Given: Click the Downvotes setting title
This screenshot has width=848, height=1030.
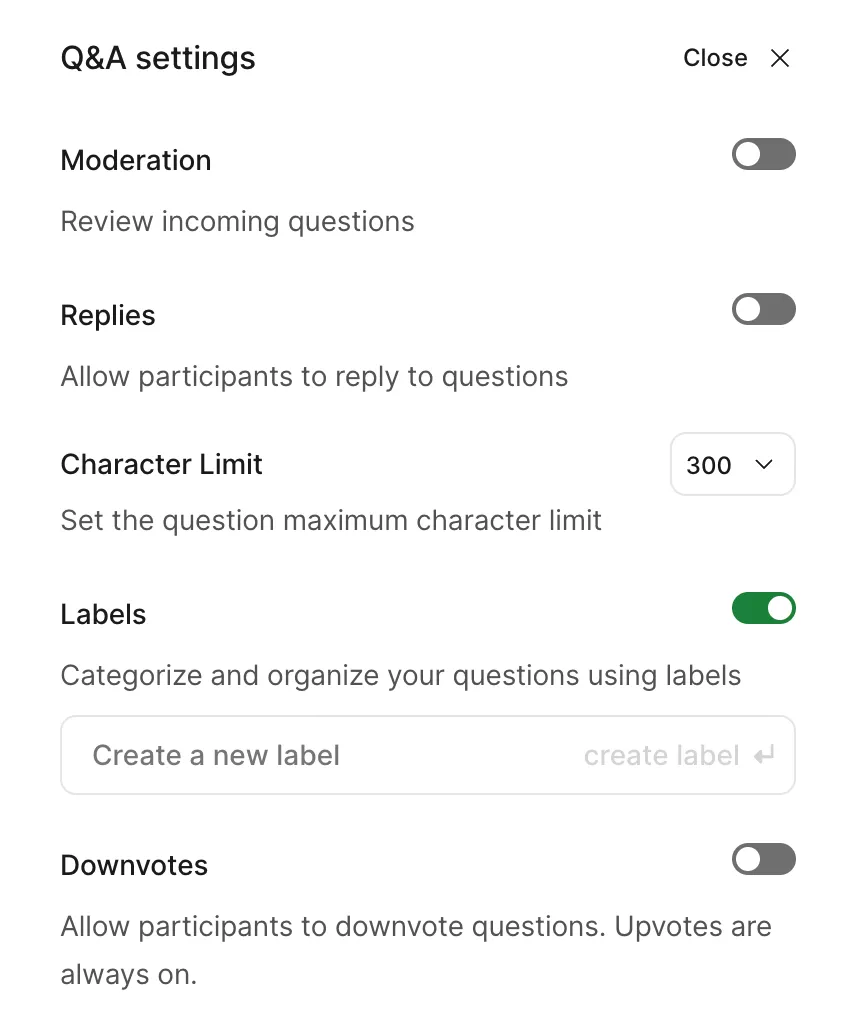Looking at the screenshot, I should 134,865.
